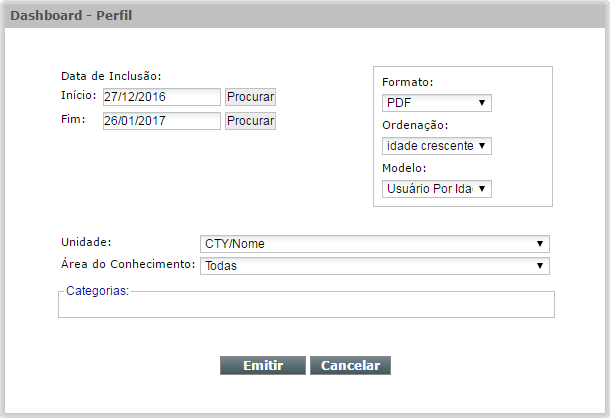Open the Modelo dropdown showing Usuário Por Ida
Image resolution: width=610 pixels, height=418 pixels.
tap(436, 189)
